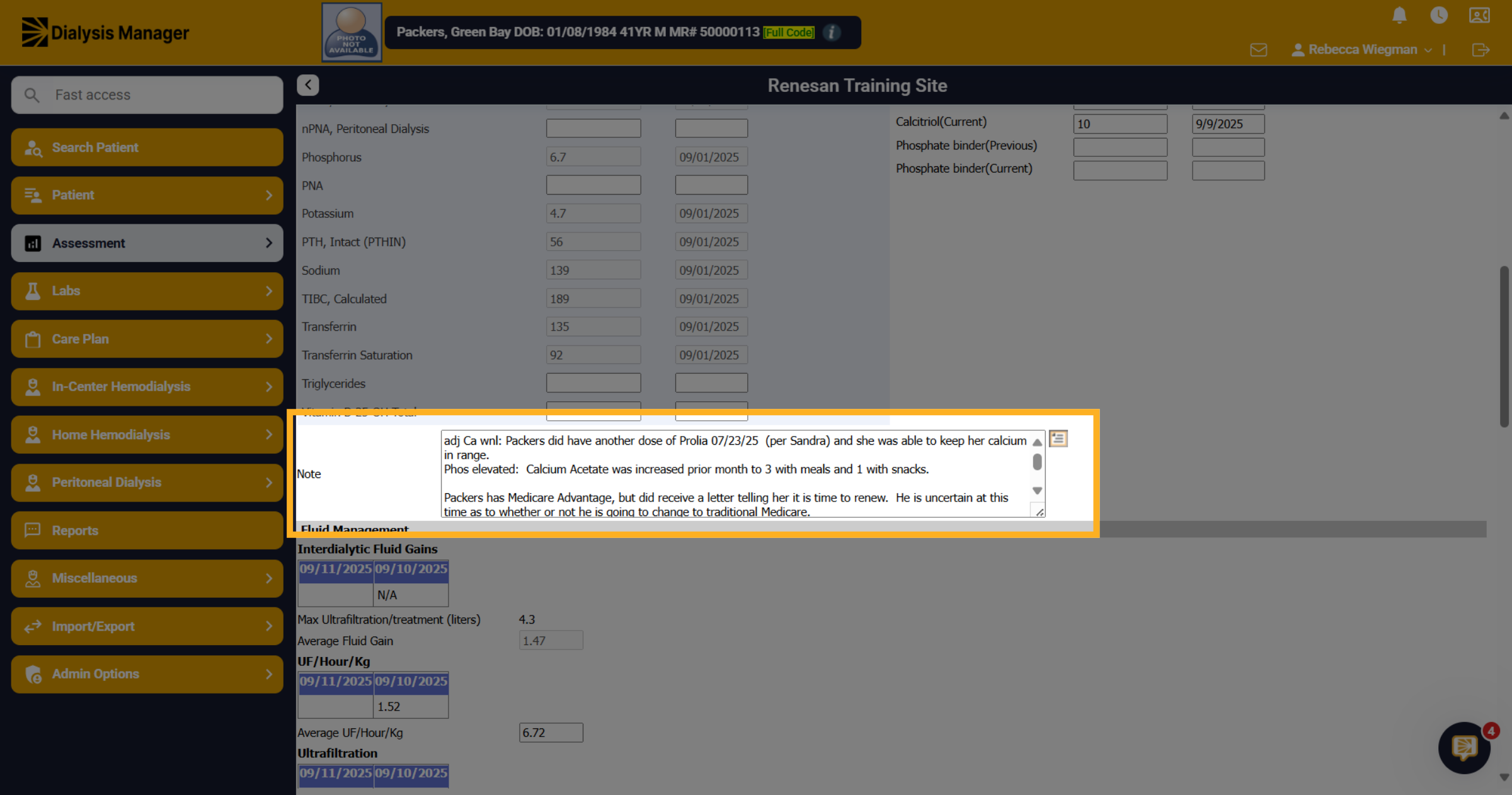Screen dimensions: 1512x795
Task: Click the Calcitriol(Current) value field
Action: [1120, 124]
